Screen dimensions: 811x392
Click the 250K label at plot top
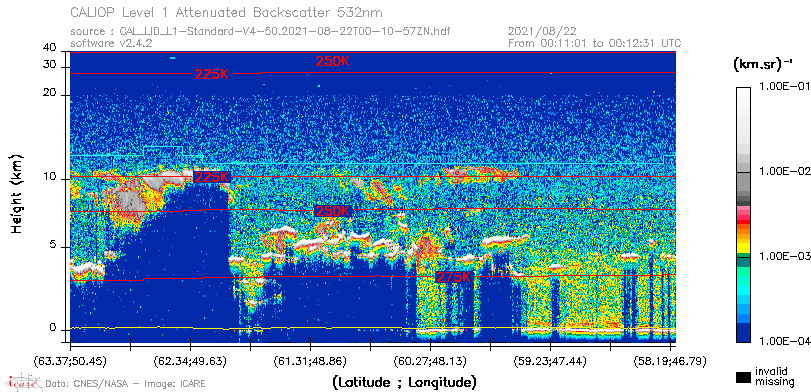[333, 61]
